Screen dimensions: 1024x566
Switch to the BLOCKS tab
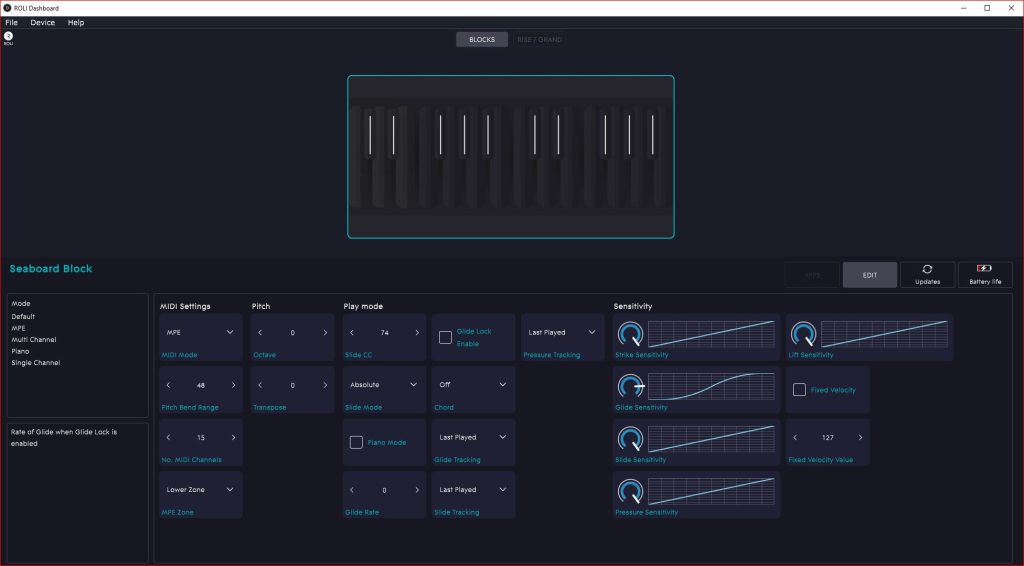[482, 40]
